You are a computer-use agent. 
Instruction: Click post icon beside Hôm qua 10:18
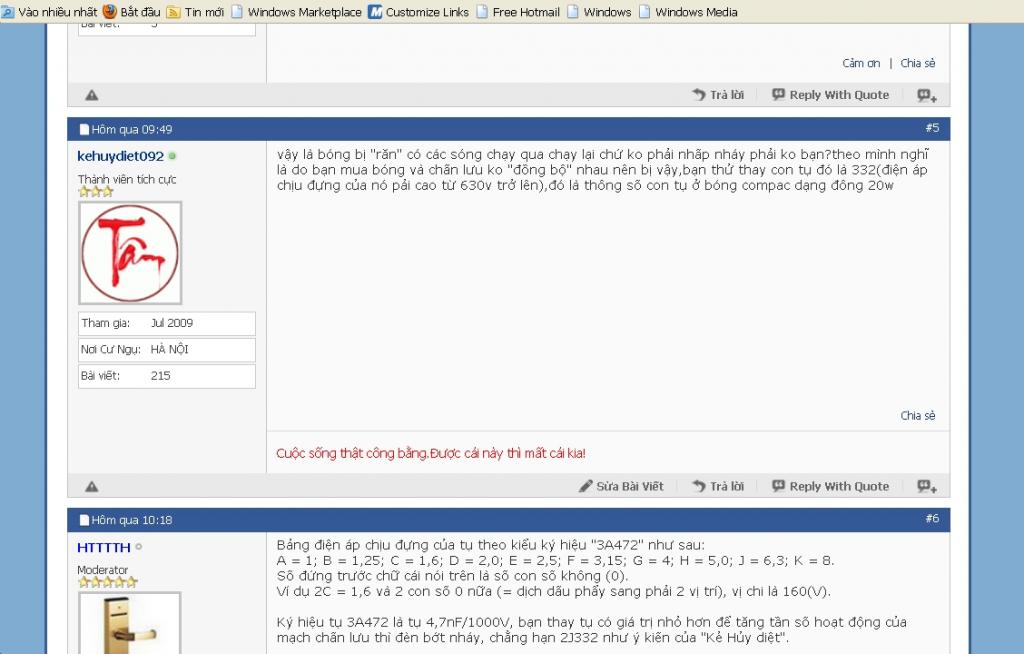point(84,520)
